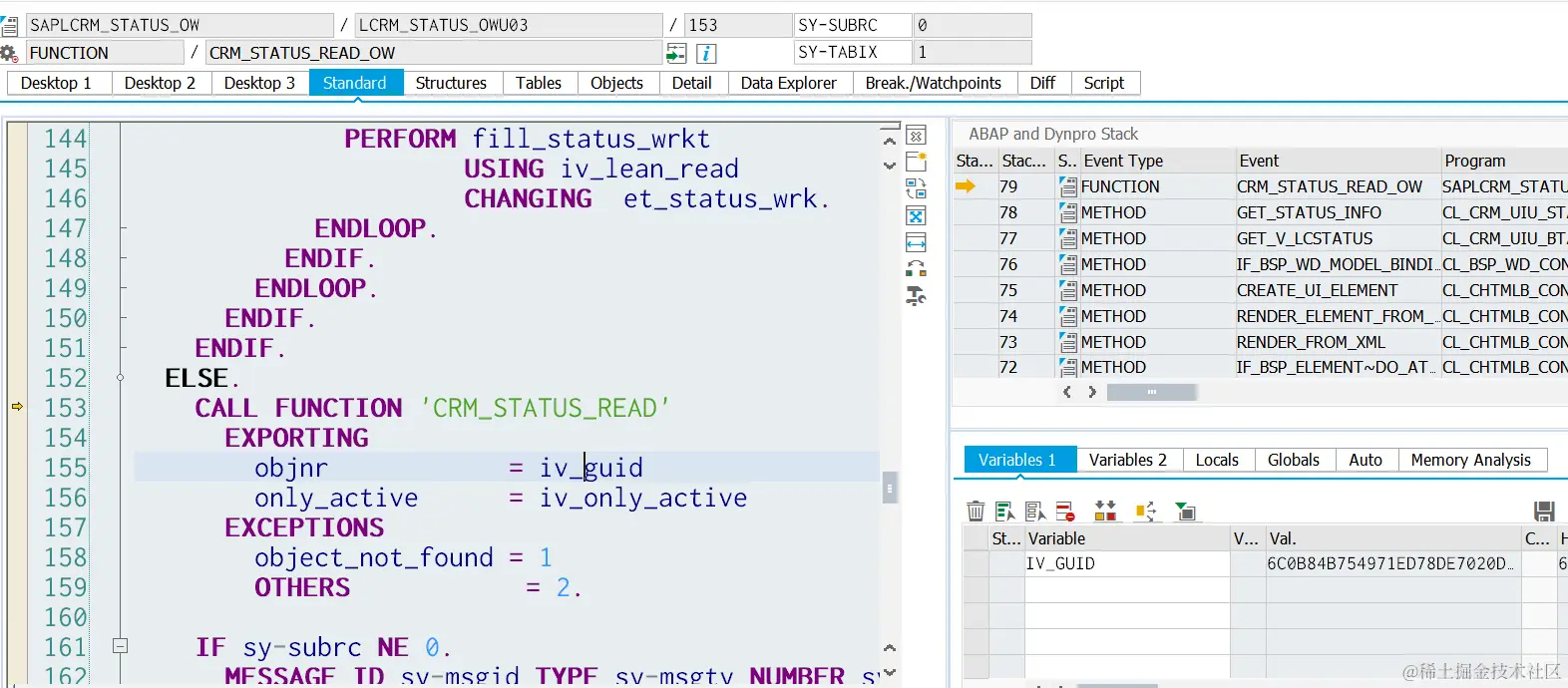The image size is (1568, 688).
Task: Click the swap tool icon
Action: click(x=916, y=188)
